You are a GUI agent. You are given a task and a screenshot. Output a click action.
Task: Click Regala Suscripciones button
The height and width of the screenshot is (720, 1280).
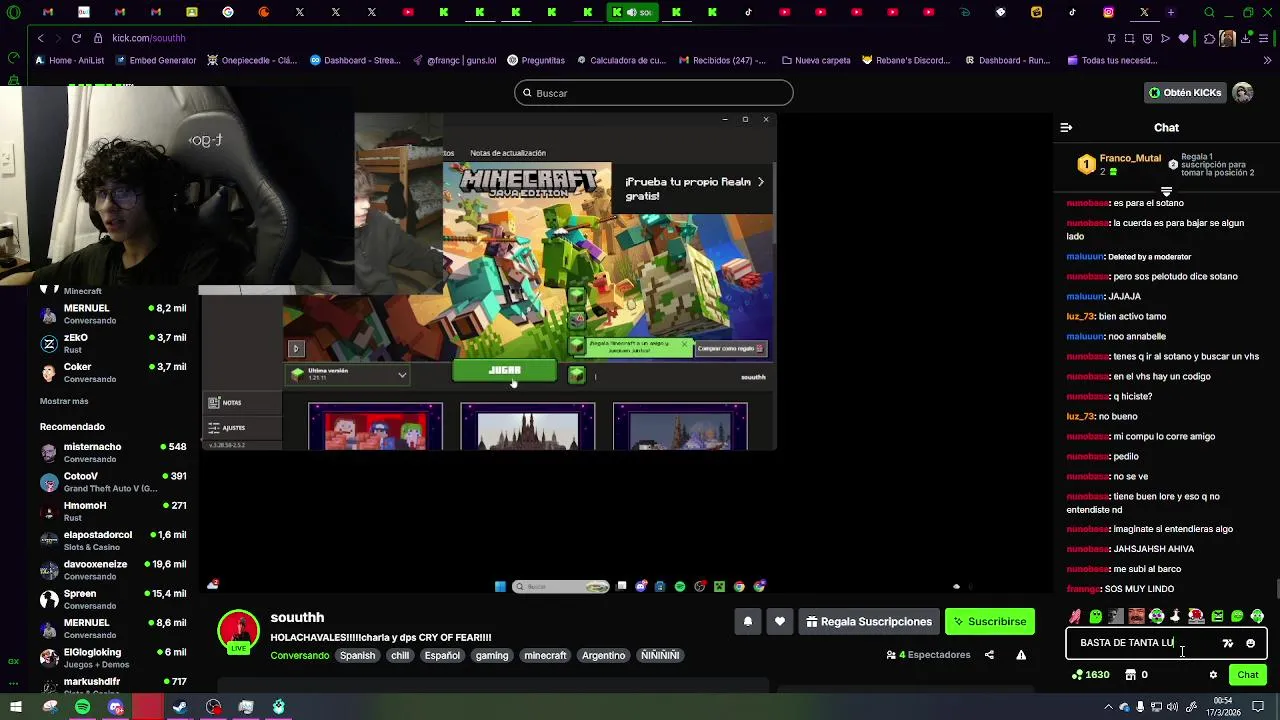[868, 622]
